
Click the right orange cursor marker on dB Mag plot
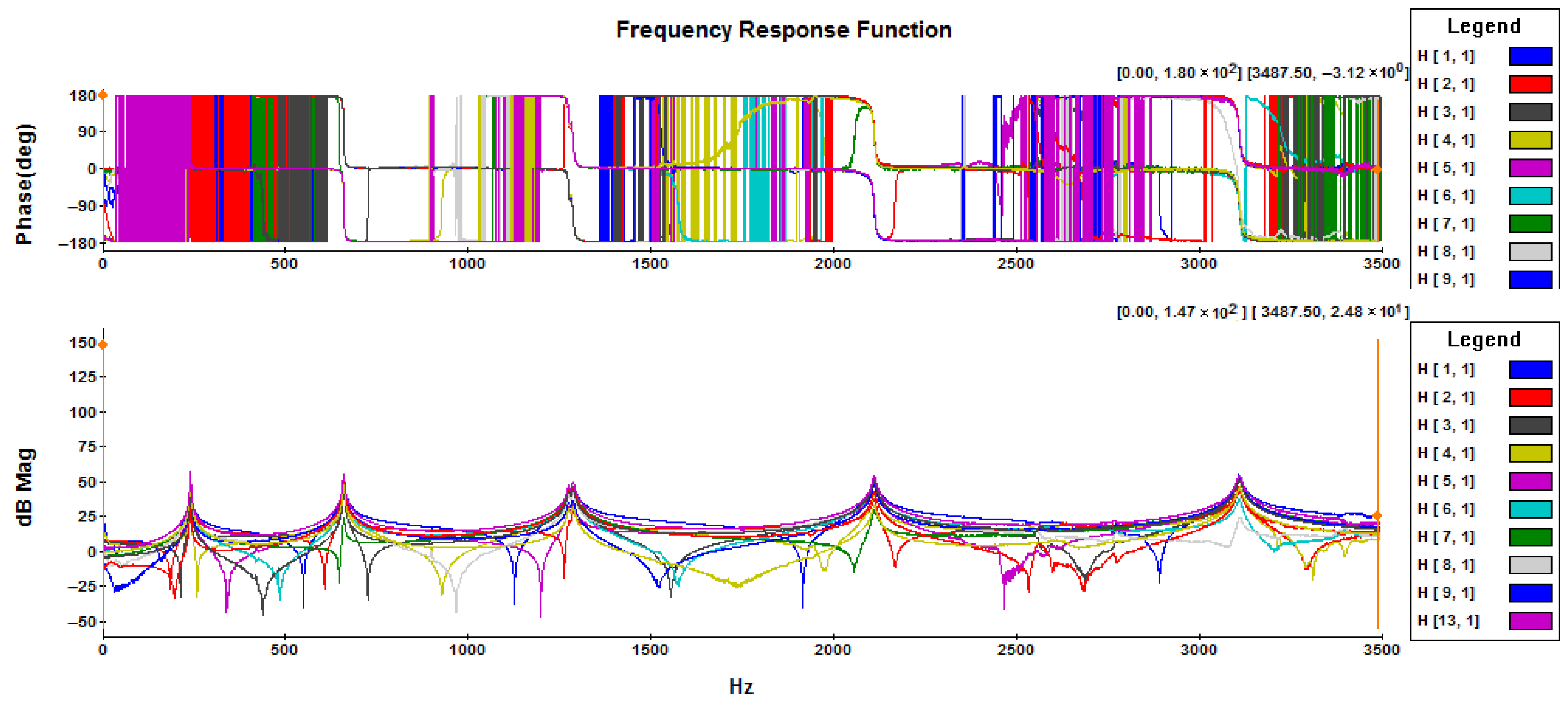(x=1377, y=516)
